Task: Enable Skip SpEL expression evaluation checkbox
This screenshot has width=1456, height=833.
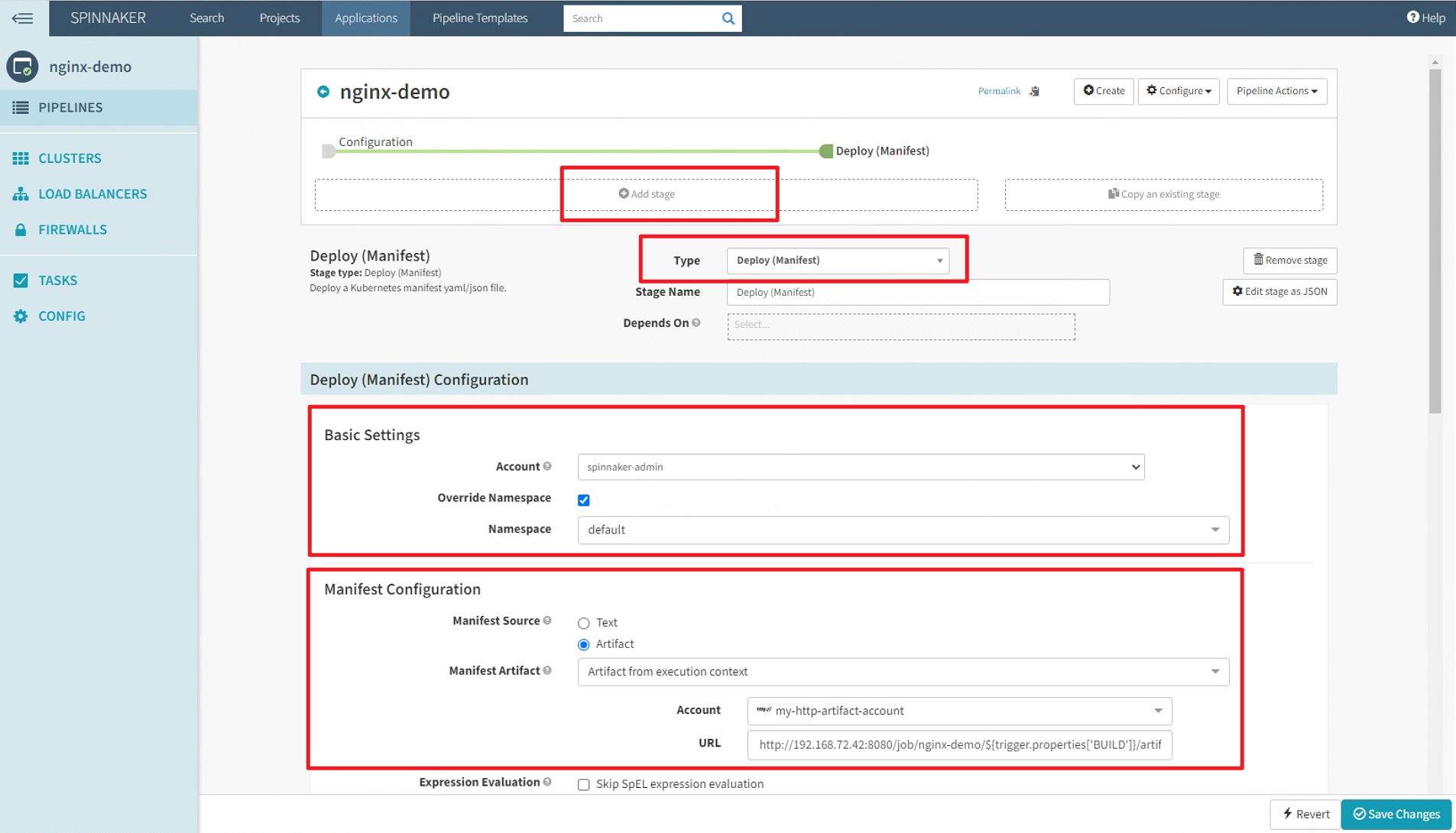Action: click(584, 784)
